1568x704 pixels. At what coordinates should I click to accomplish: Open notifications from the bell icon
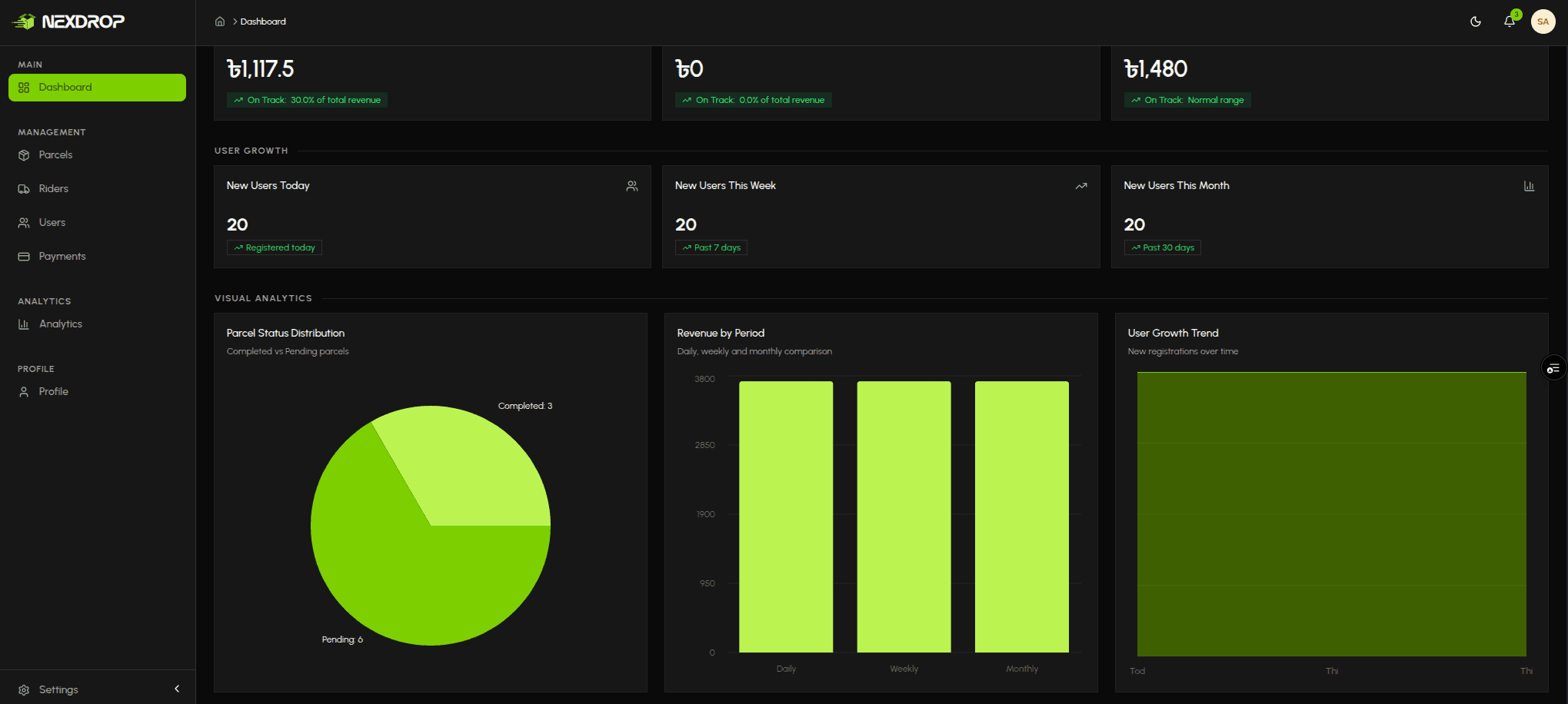coord(1510,22)
